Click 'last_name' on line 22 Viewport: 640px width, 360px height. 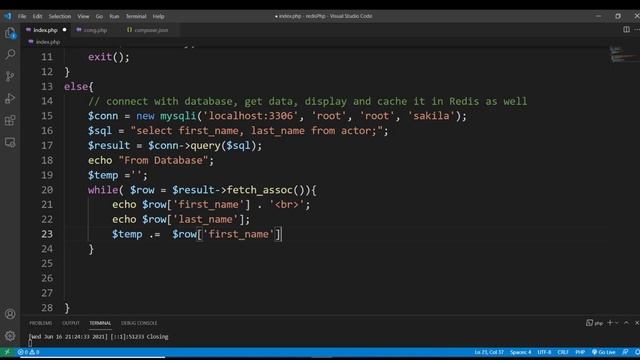[206, 219]
